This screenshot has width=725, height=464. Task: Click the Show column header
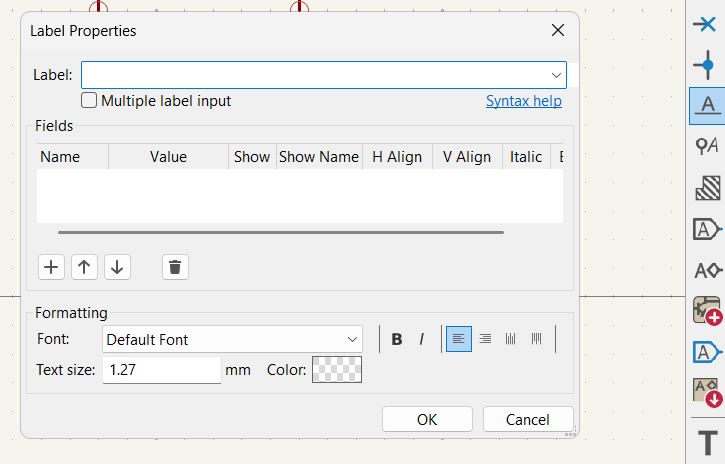click(x=252, y=157)
